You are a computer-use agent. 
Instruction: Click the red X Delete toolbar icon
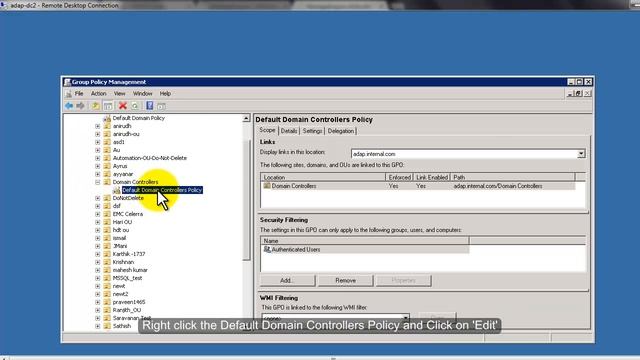click(123, 106)
